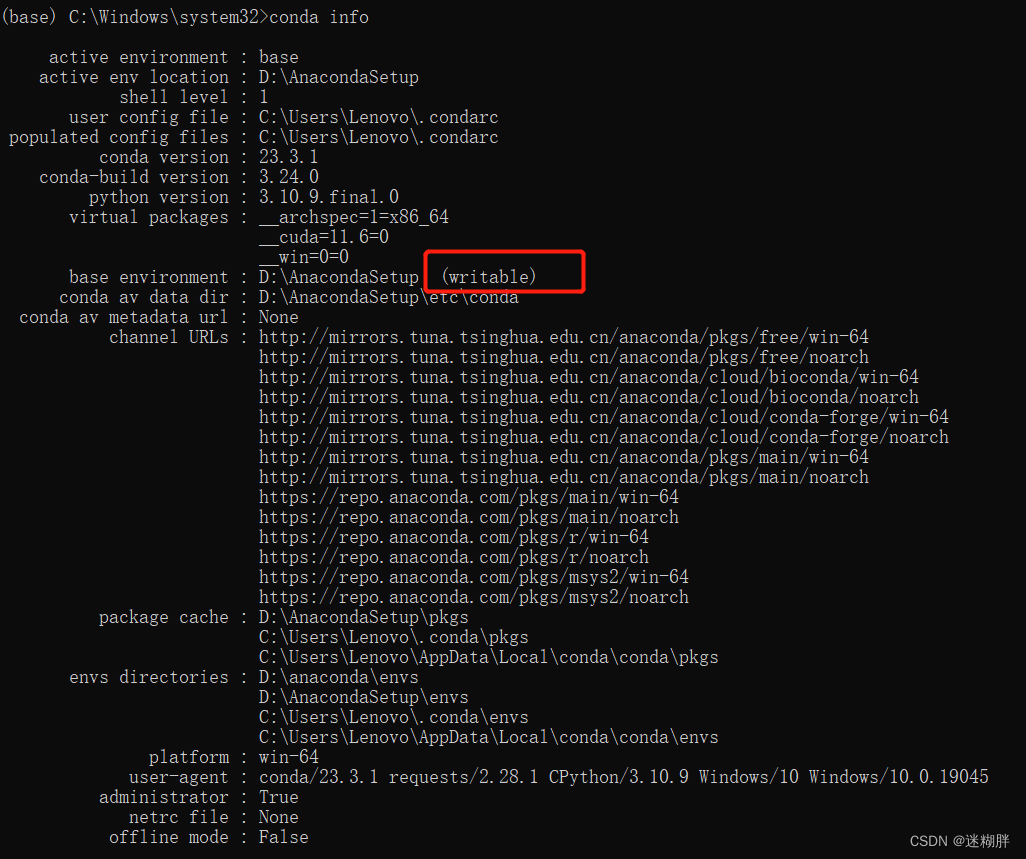Click the tsinghua free/win-64 mirror URL
The width and height of the screenshot is (1026, 859).
[x=562, y=337]
